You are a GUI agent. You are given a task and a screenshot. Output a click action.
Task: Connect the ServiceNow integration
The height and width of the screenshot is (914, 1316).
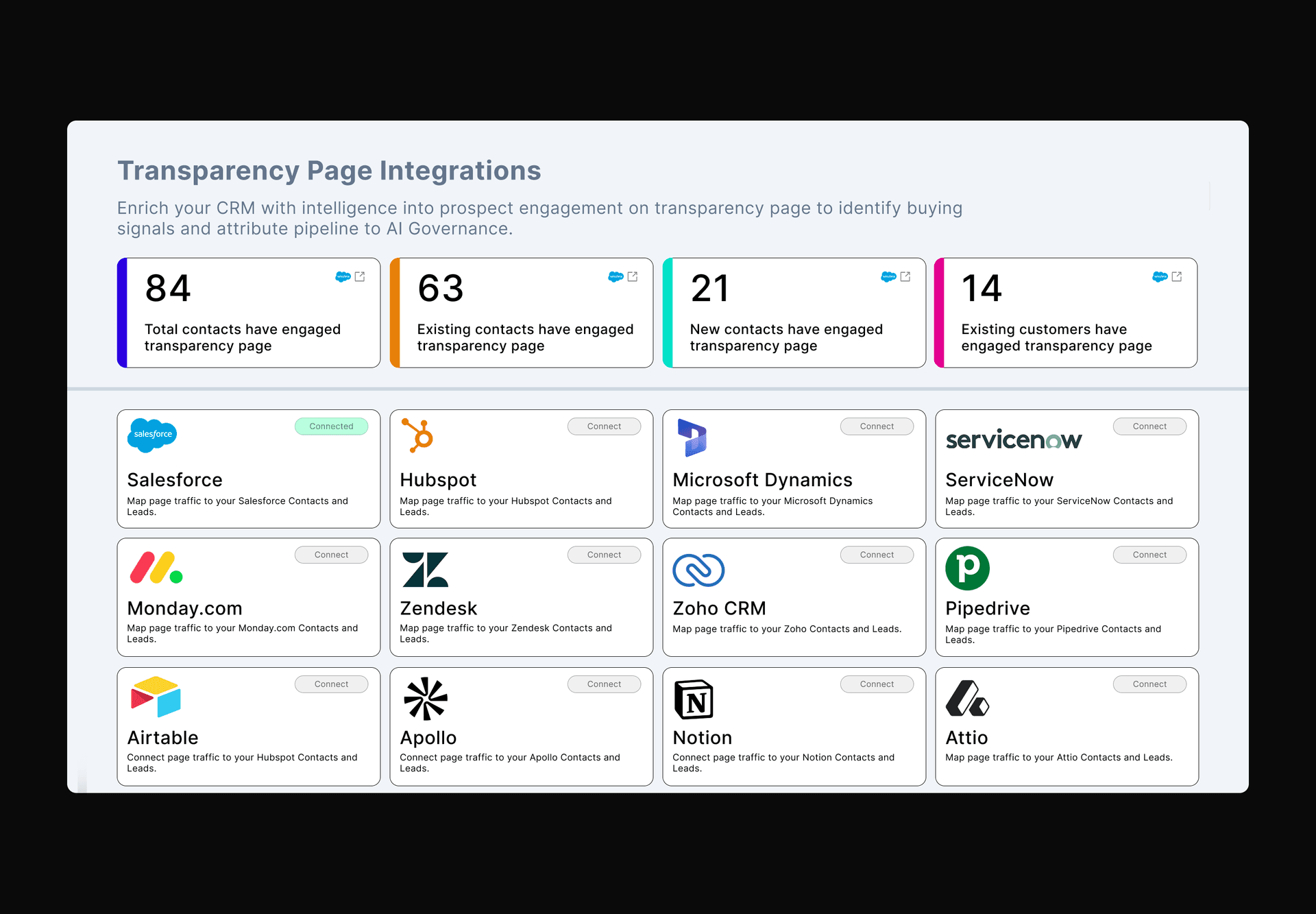coord(1149,426)
